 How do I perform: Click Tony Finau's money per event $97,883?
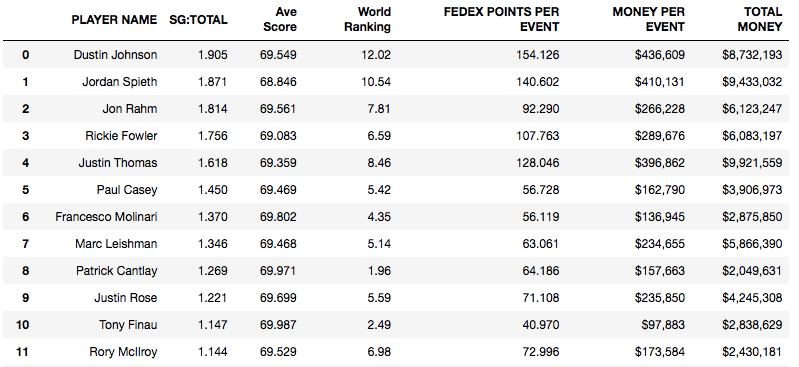coord(663,325)
